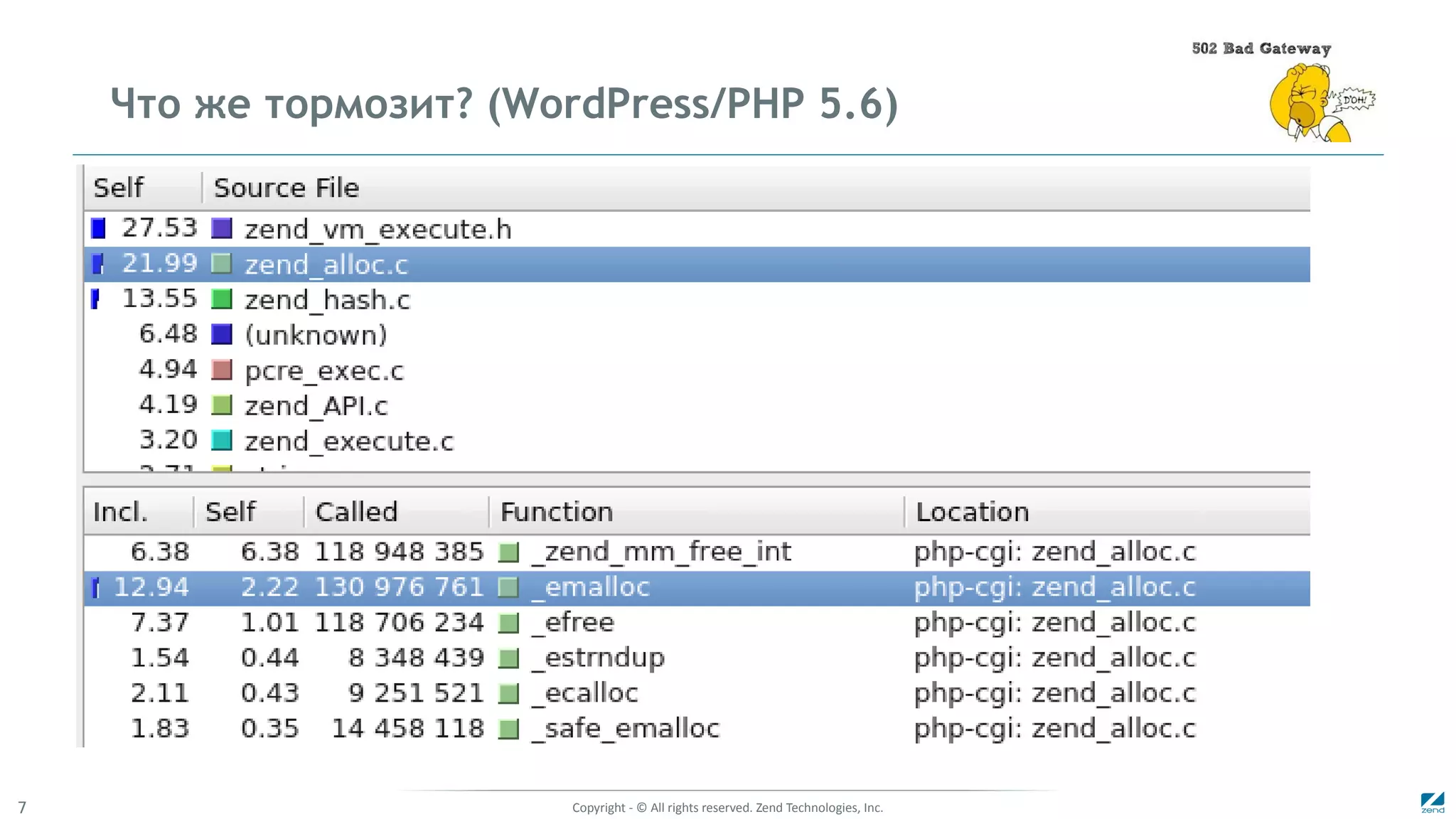Click the 118 706 234 called count
Viewport: 1456px width, 819px height.
(399, 623)
